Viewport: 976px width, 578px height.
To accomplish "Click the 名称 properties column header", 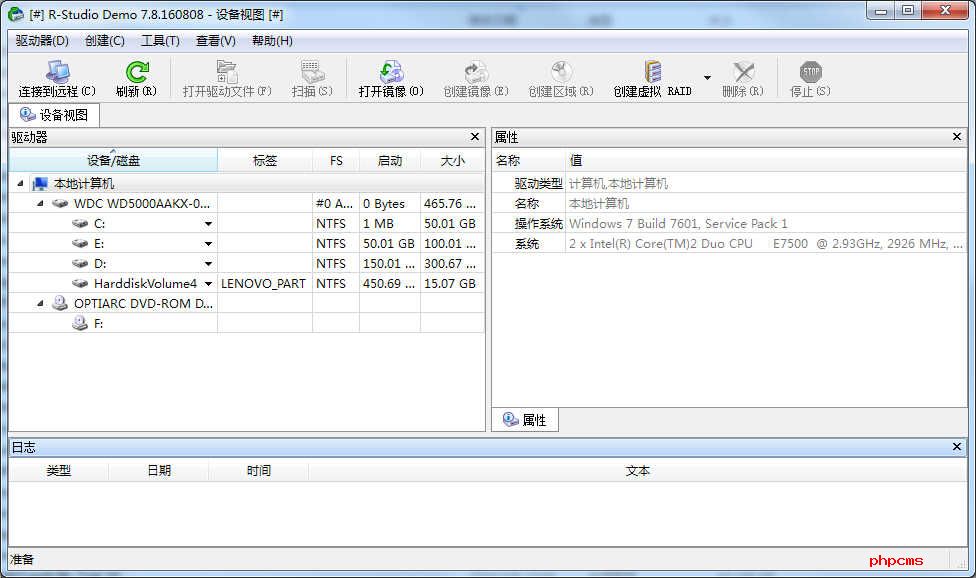I will [x=529, y=161].
